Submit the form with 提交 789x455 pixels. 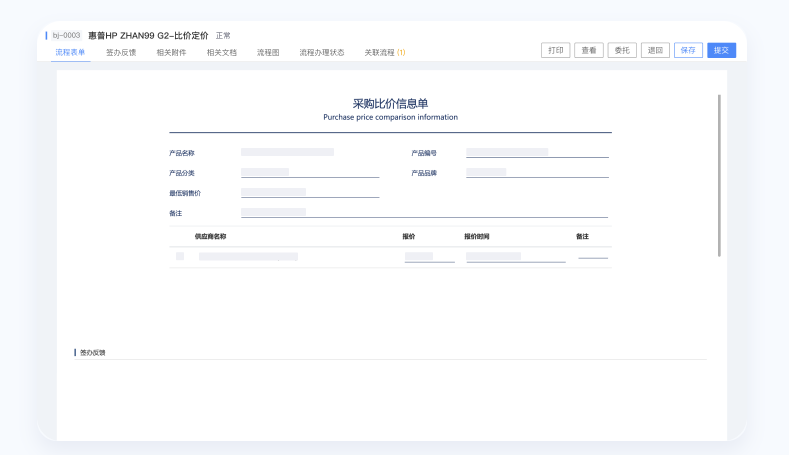click(x=721, y=50)
